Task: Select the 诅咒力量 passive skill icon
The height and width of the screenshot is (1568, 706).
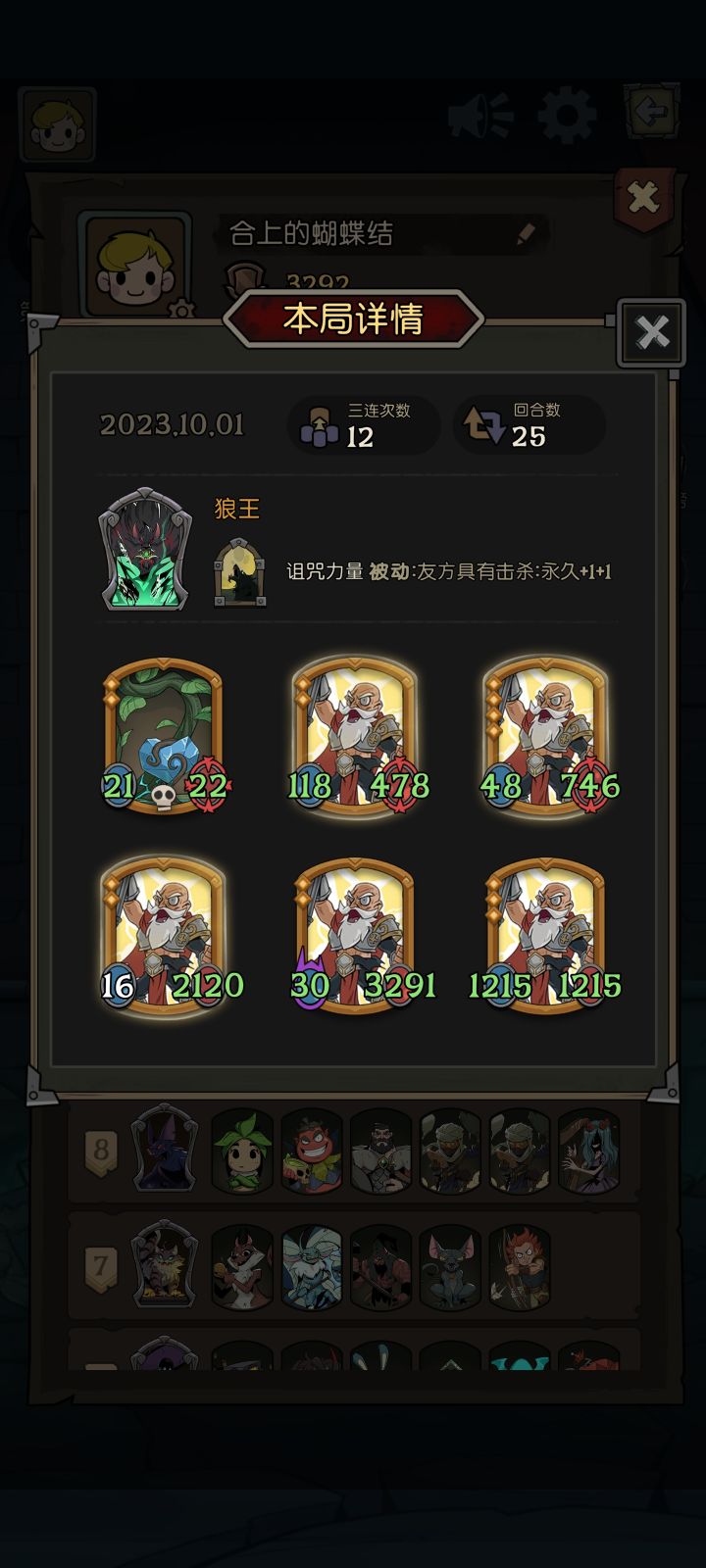Action: tap(240, 571)
